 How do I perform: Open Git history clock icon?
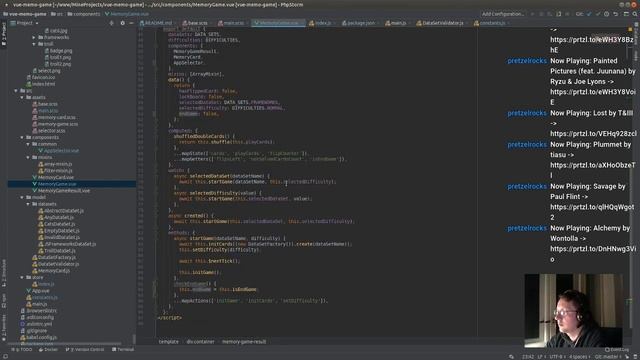607,14
